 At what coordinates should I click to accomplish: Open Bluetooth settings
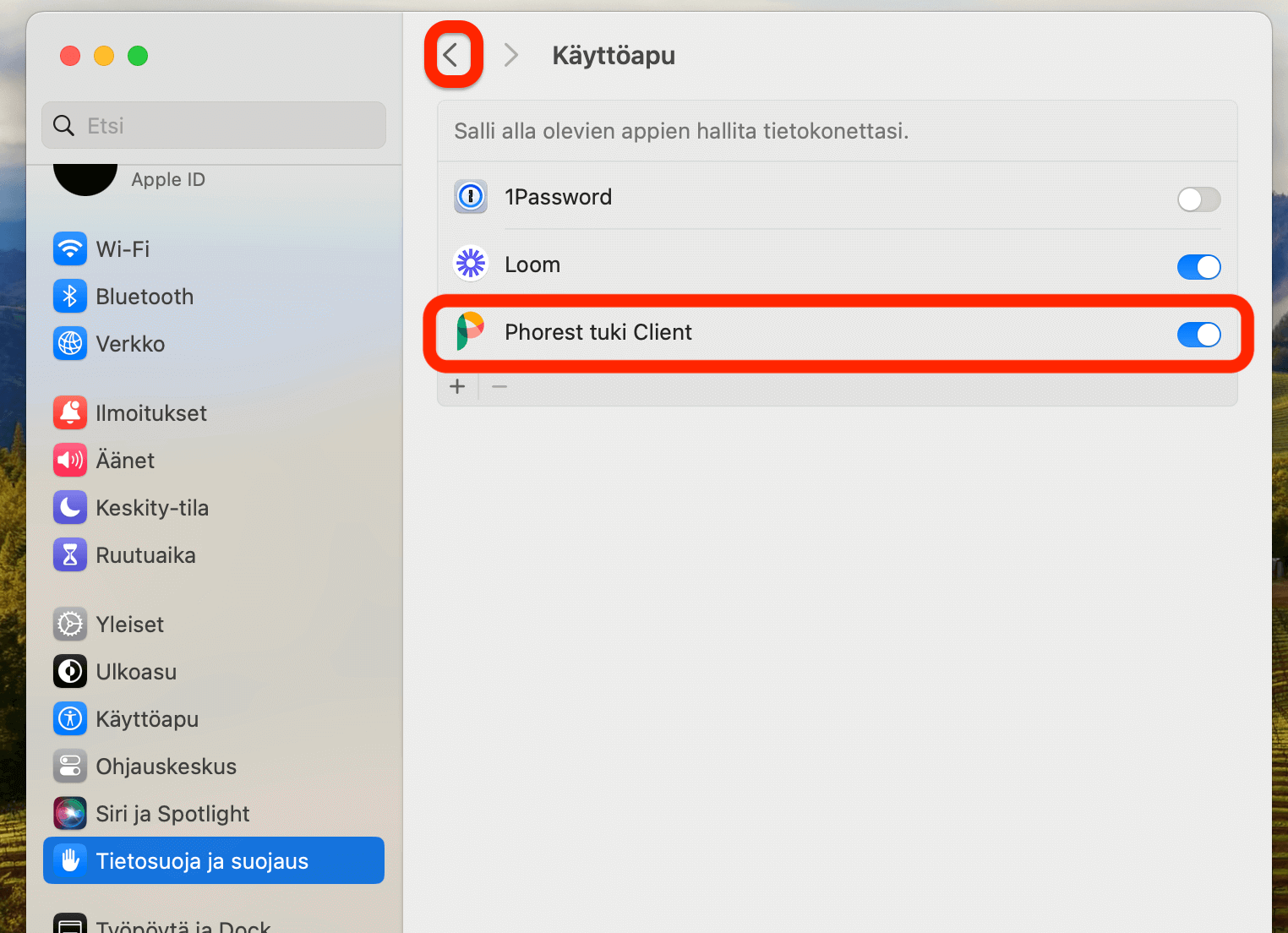tap(145, 297)
